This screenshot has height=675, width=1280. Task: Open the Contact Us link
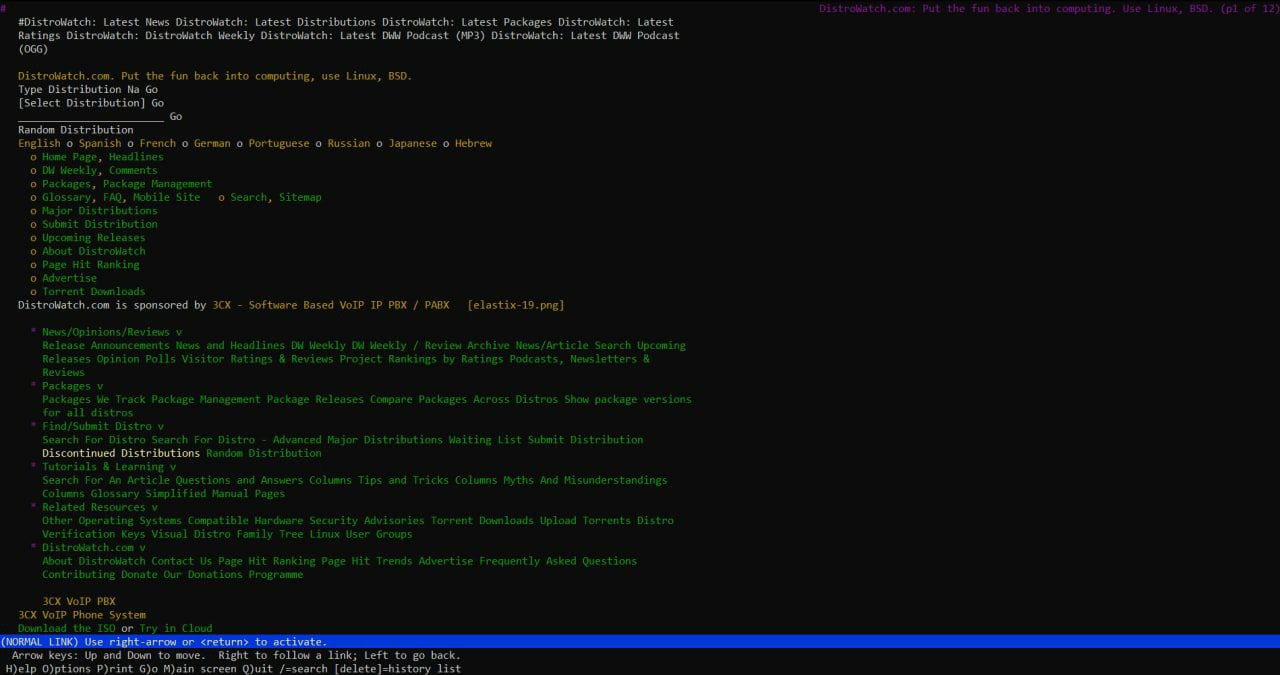coord(182,561)
